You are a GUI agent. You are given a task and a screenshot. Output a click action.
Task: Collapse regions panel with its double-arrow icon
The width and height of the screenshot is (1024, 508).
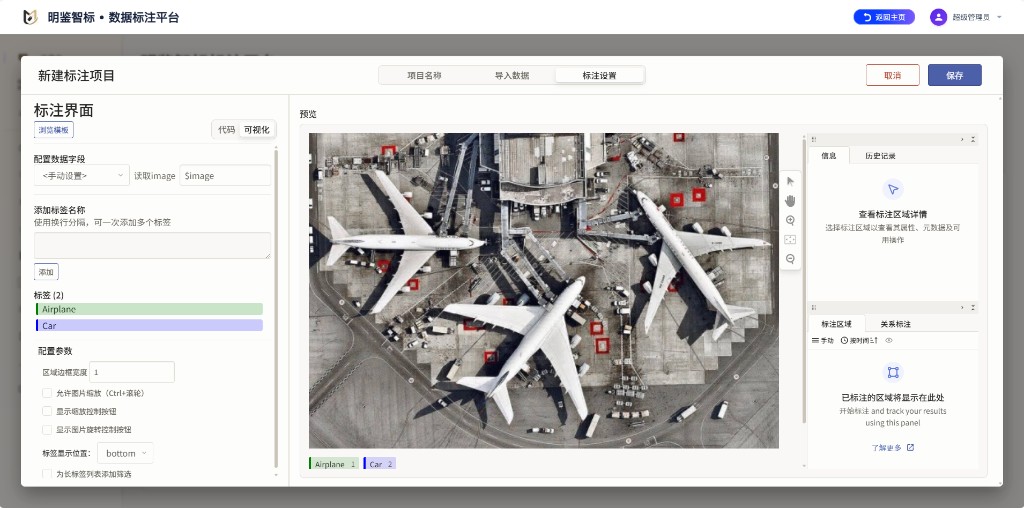(x=973, y=307)
